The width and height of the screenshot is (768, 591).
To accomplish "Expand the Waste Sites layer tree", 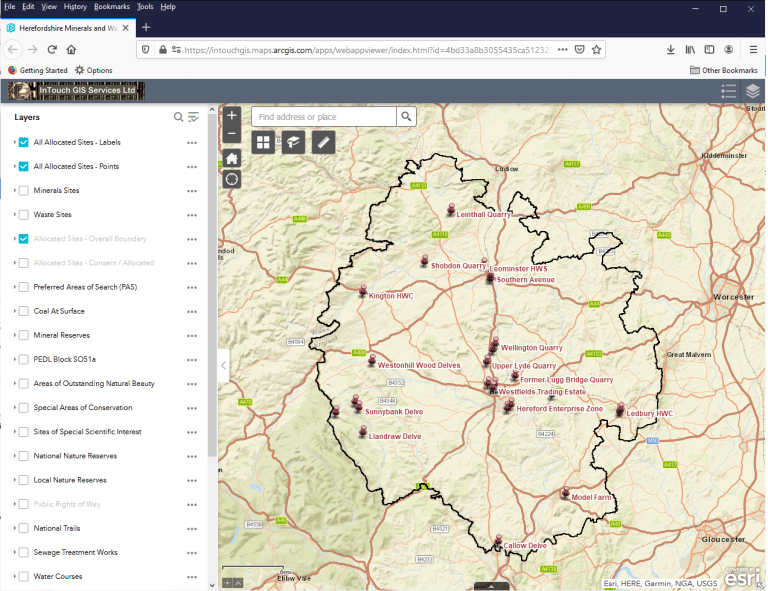I will [15, 214].
